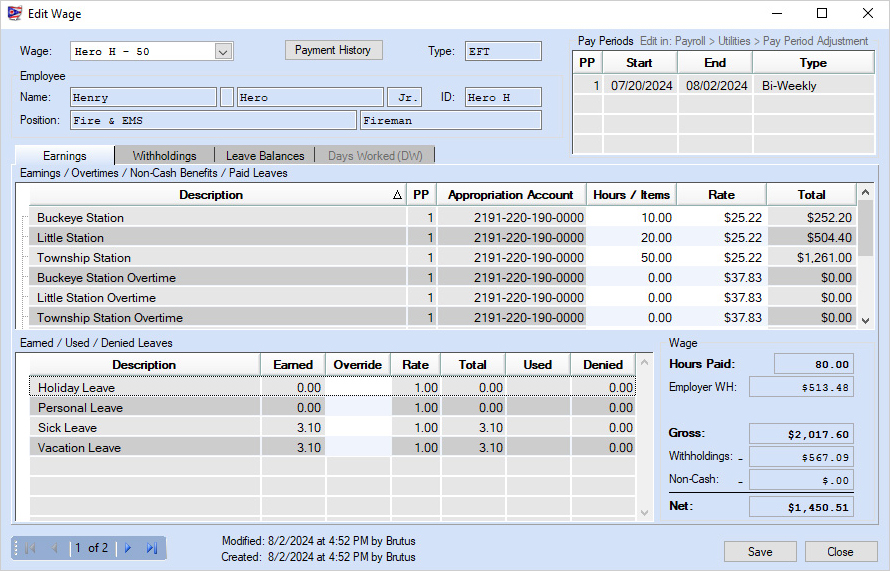Jump to the first wage record
Screen dimensions: 890x571
pyautogui.click(x=30, y=548)
